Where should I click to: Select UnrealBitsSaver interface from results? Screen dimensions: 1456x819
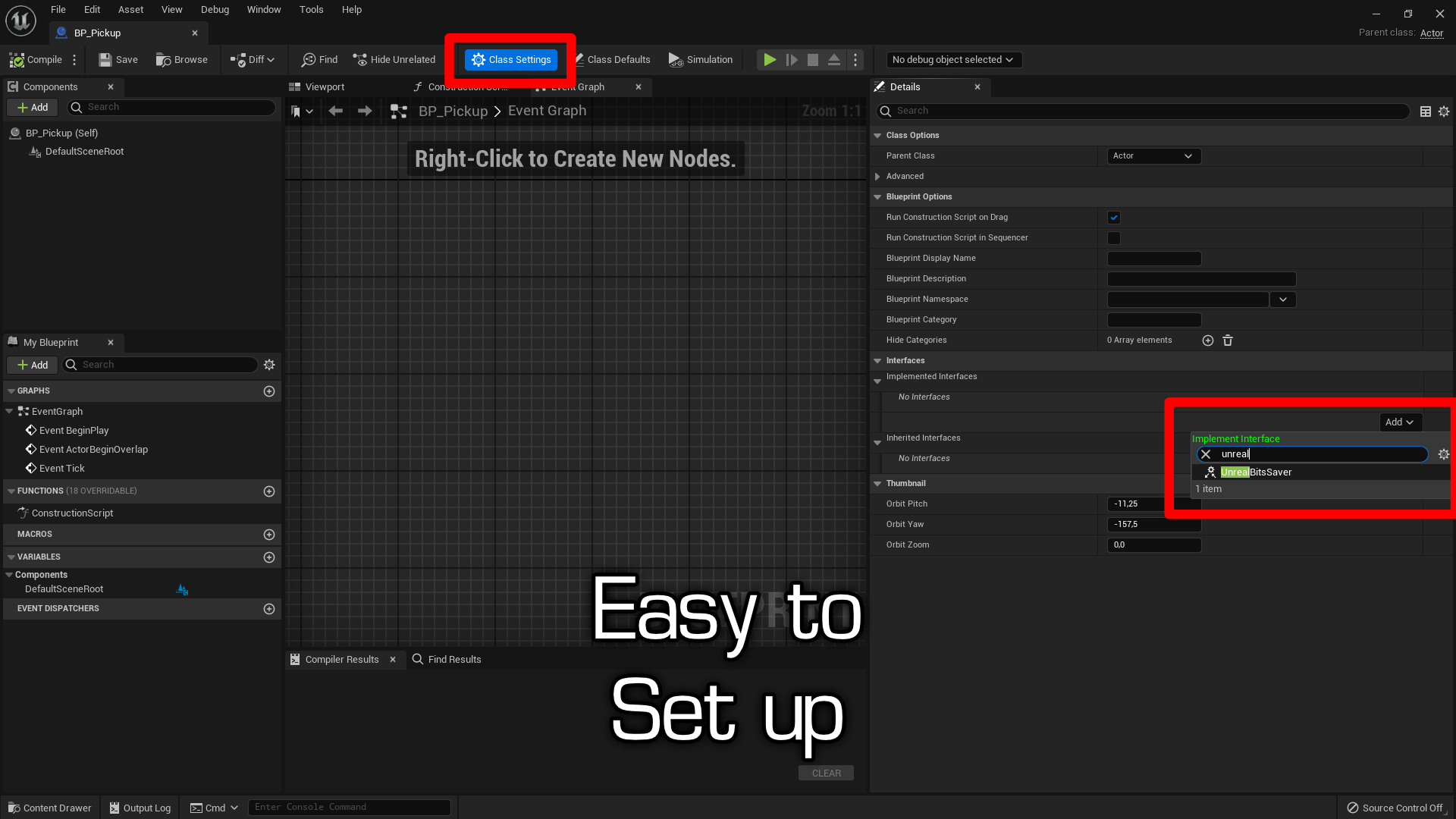tap(1255, 472)
